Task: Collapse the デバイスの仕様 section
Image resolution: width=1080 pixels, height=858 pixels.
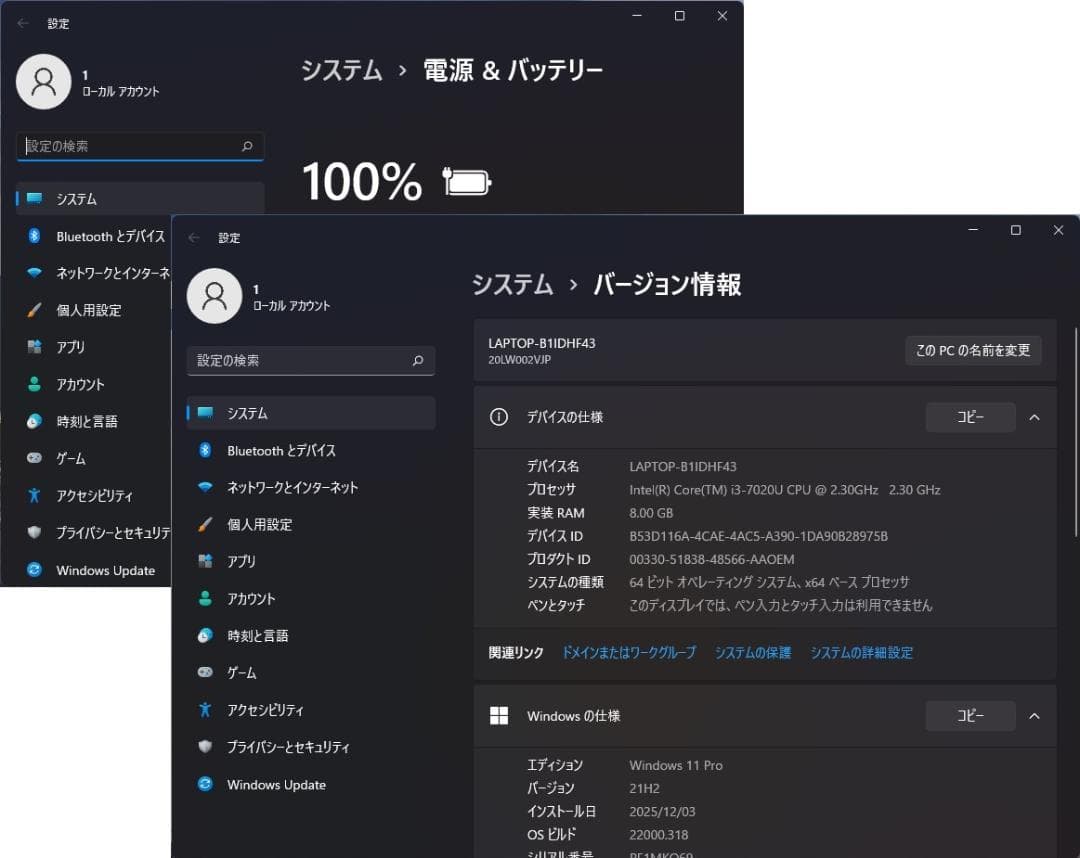Action: click(x=1035, y=417)
